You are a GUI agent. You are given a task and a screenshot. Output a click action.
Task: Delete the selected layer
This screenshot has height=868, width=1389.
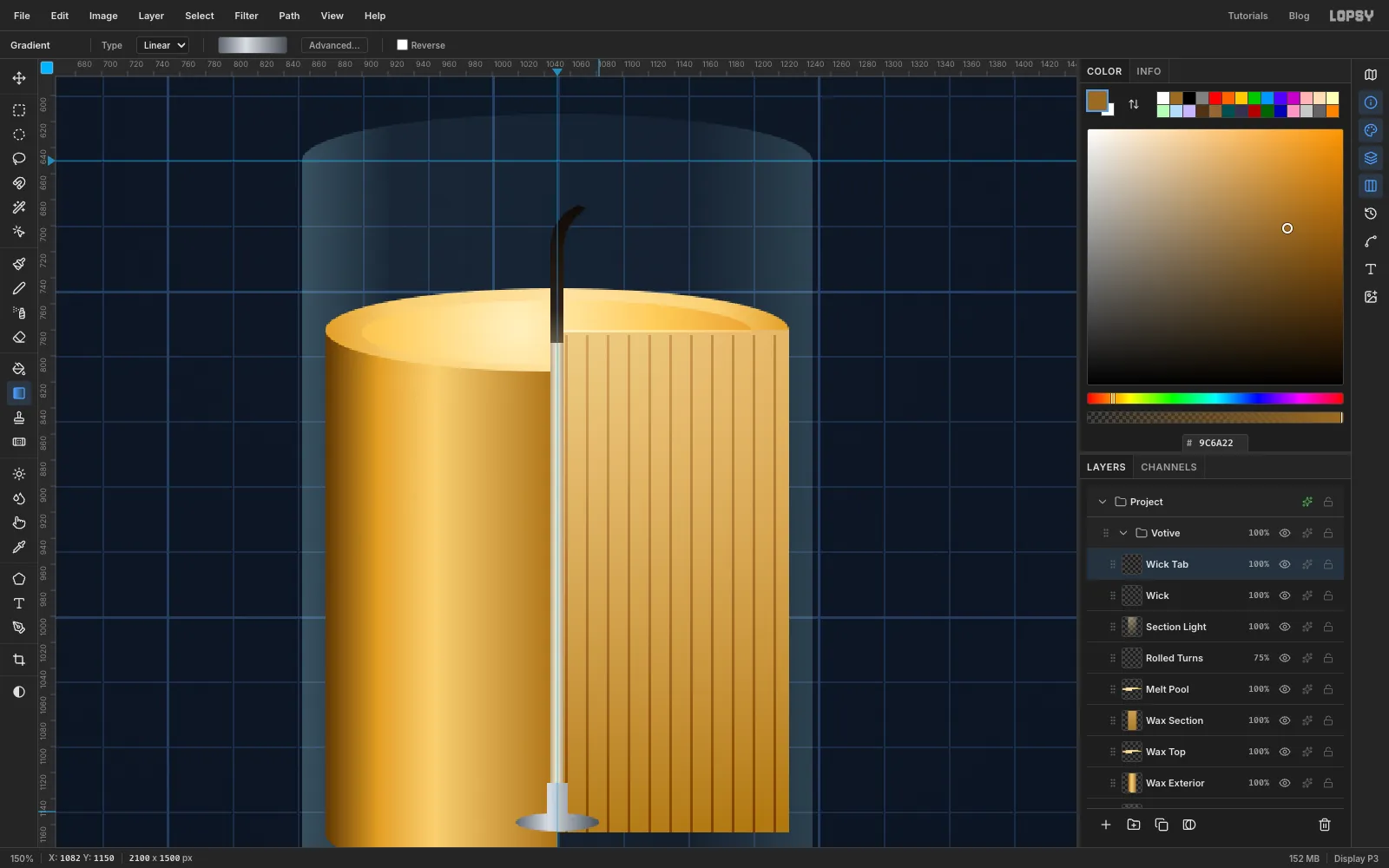point(1325,825)
